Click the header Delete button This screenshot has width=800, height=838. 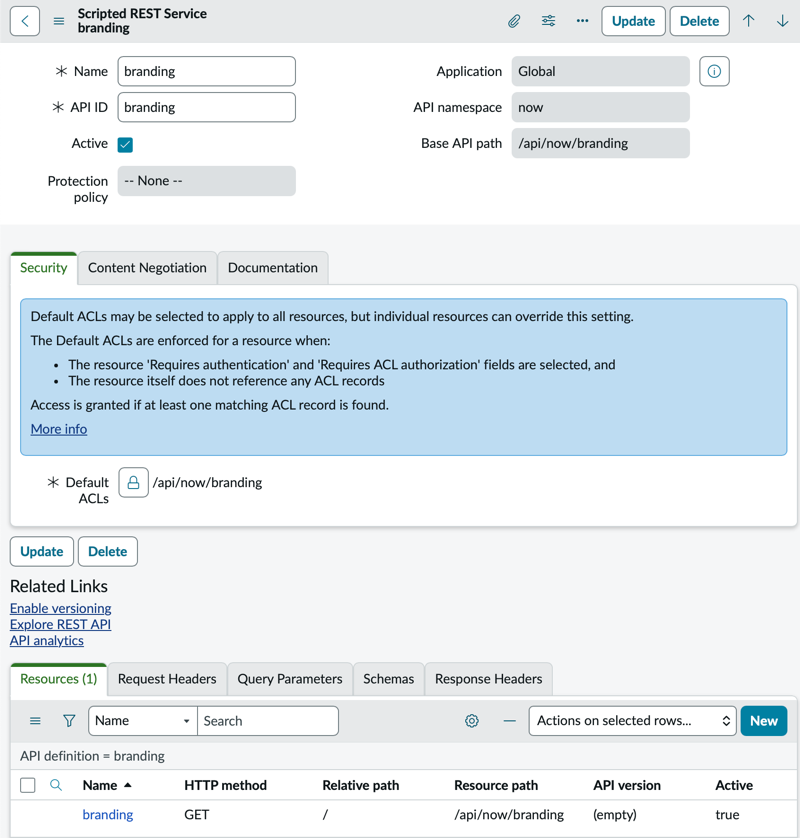699,21
